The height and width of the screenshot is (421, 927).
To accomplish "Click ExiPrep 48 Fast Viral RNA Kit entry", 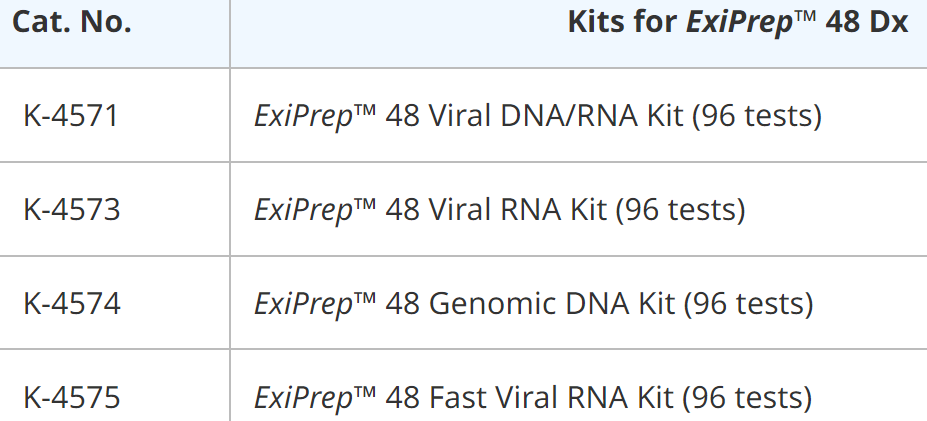I will point(533,397).
